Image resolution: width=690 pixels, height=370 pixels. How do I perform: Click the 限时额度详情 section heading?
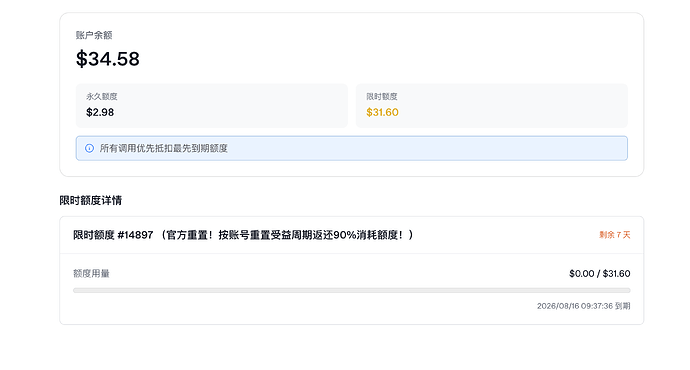[x=91, y=201]
